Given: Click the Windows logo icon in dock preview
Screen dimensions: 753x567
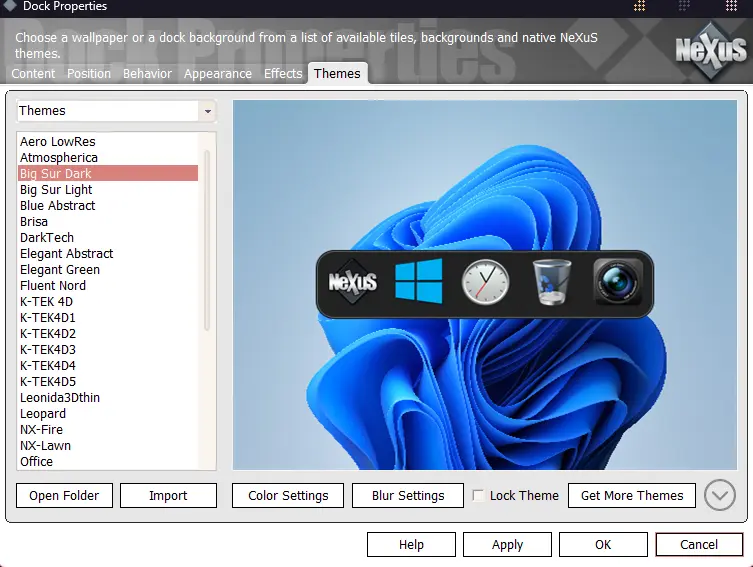Looking at the screenshot, I should (x=418, y=281).
